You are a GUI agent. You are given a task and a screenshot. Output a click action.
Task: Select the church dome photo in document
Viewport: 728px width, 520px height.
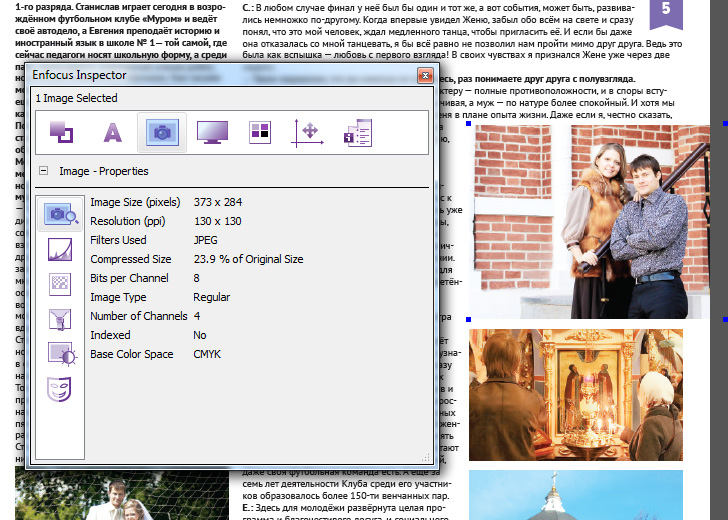pos(576,495)
